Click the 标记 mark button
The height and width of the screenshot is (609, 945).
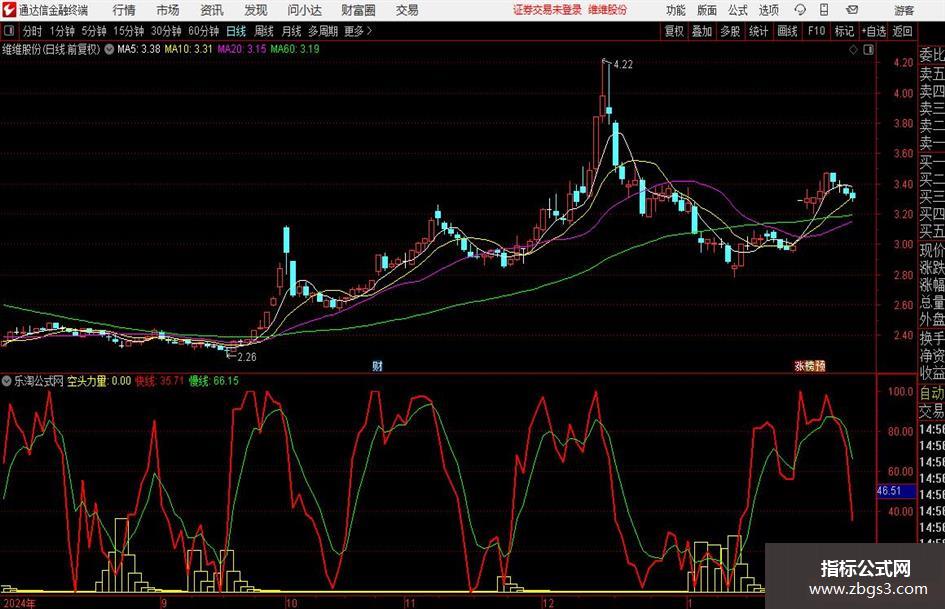click(x=844, y=31)
